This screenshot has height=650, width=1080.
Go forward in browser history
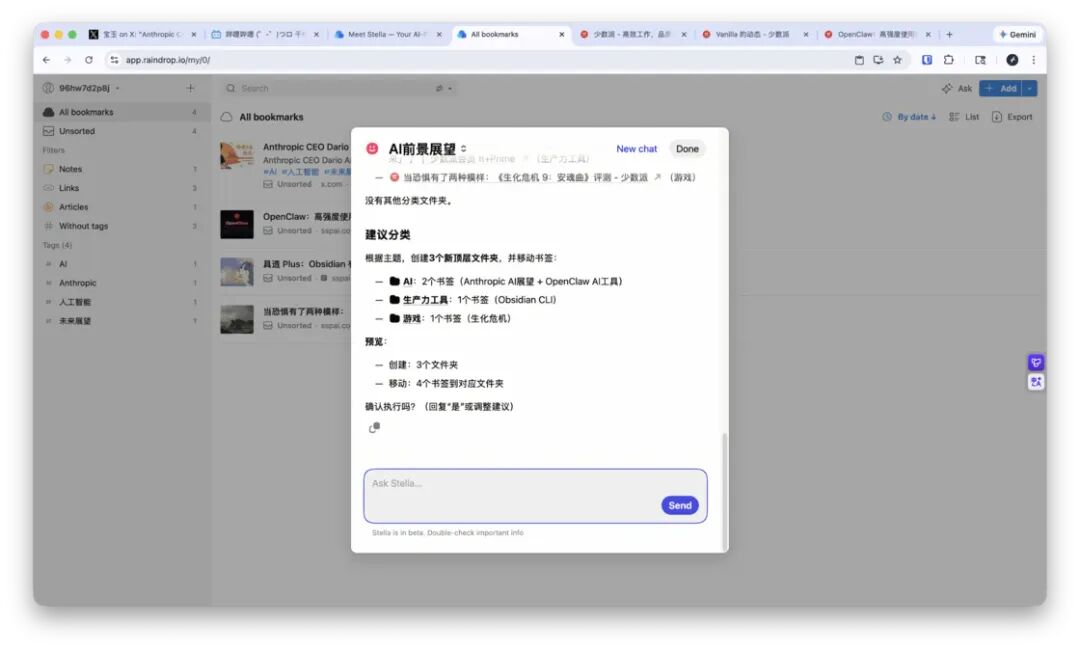pyautogui.click(x=68, y=60)
